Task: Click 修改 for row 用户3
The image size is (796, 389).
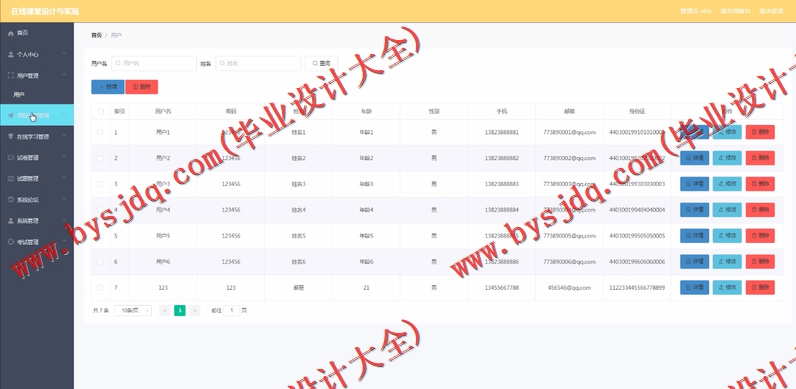Action: [727, 184]
